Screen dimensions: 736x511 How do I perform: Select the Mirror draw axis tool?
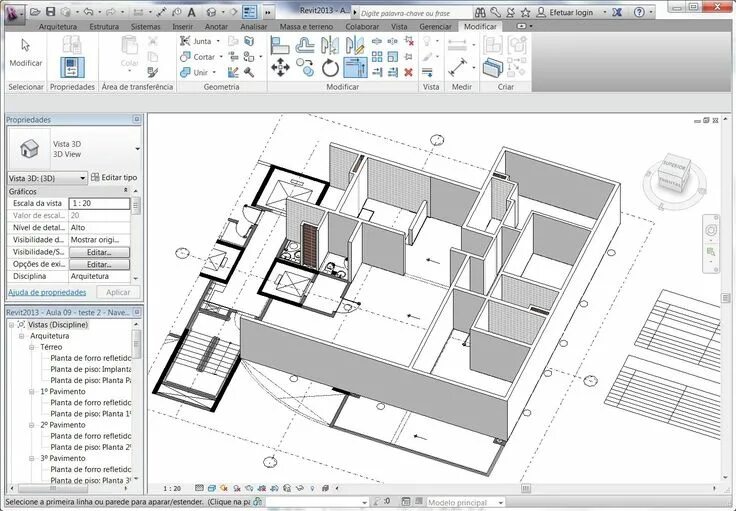355,46
